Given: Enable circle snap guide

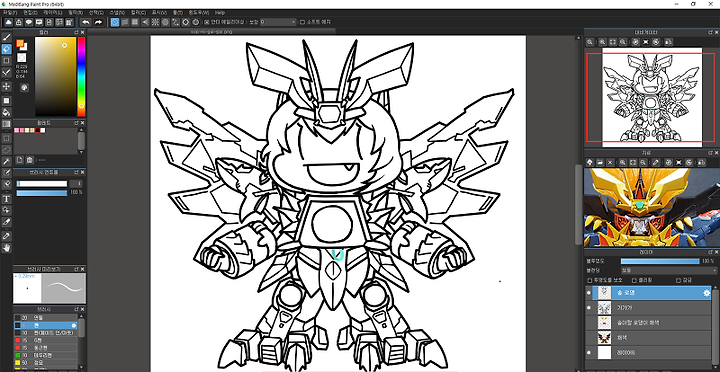Looking at the screenshot, I should pos(165,22).
